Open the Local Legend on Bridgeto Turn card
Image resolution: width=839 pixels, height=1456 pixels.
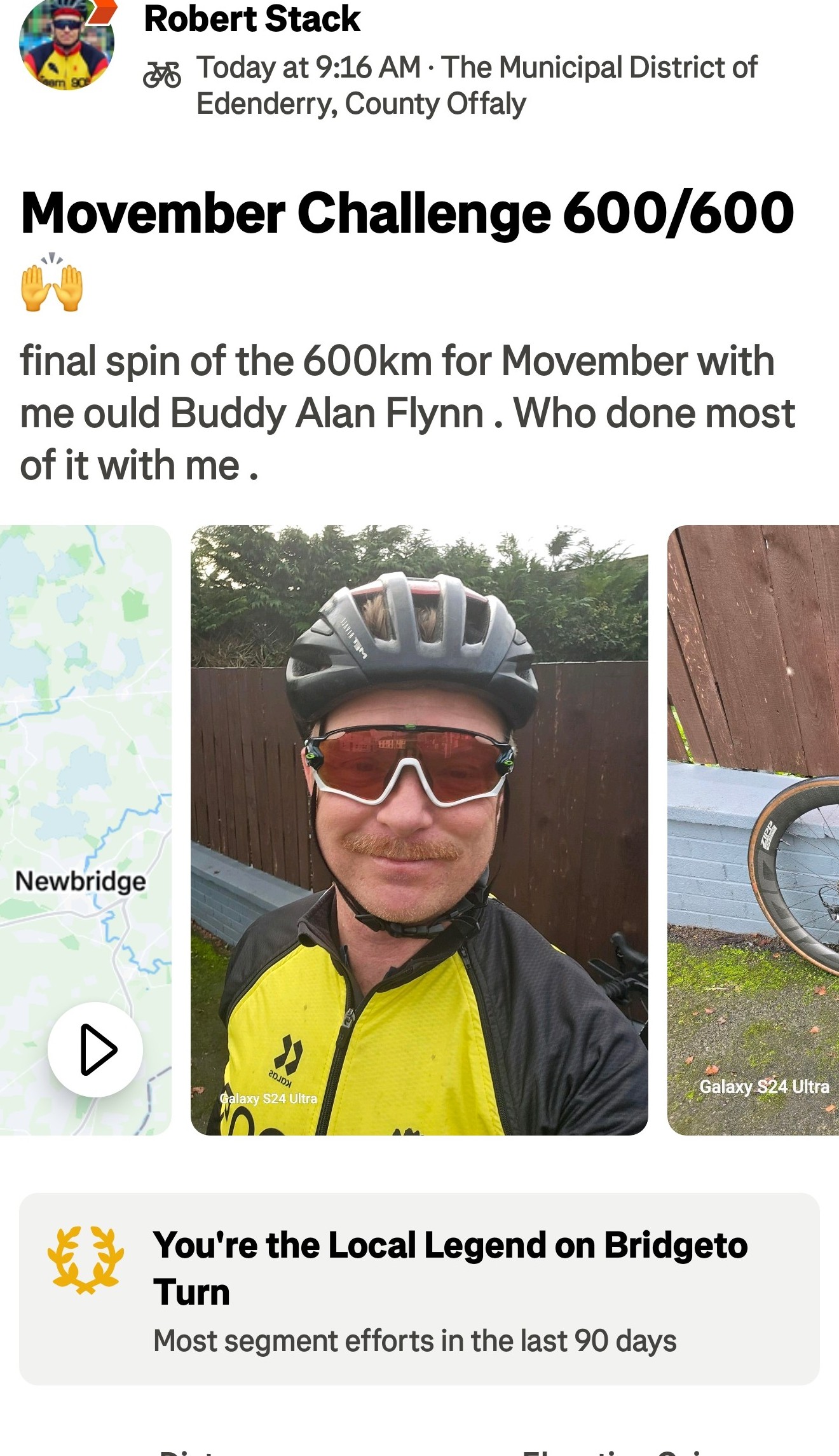[x=419, y=1288]
